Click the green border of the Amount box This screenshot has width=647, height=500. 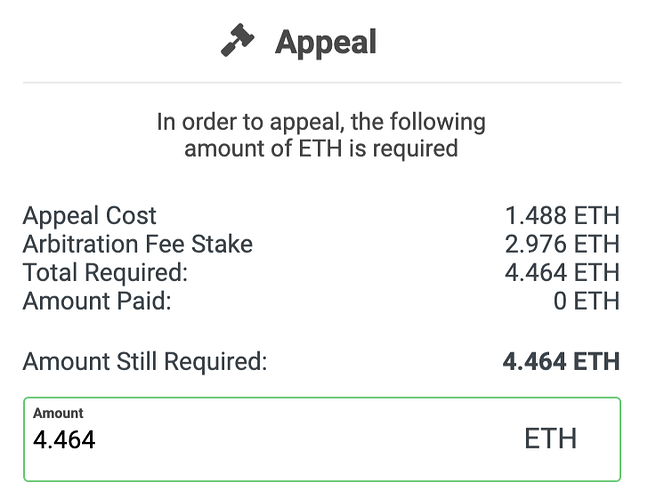click(322, 398)
